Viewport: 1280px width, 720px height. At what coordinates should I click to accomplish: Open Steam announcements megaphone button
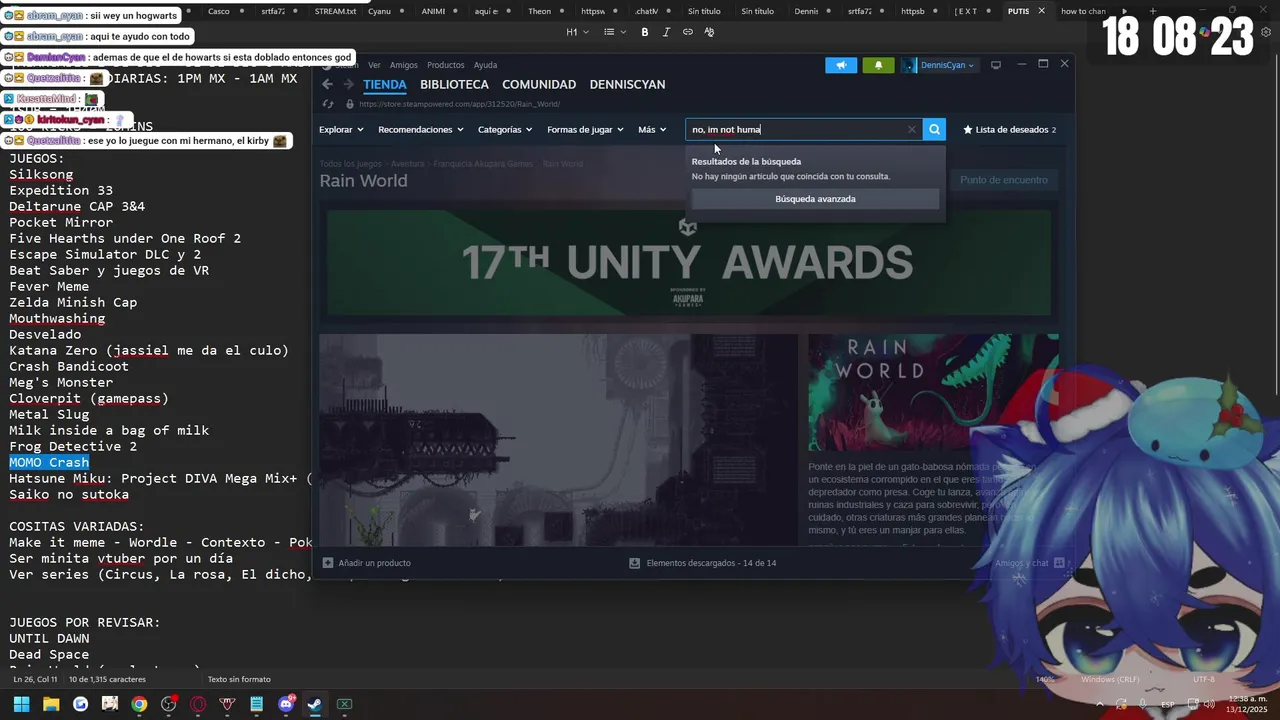click(x=841, y=65)
